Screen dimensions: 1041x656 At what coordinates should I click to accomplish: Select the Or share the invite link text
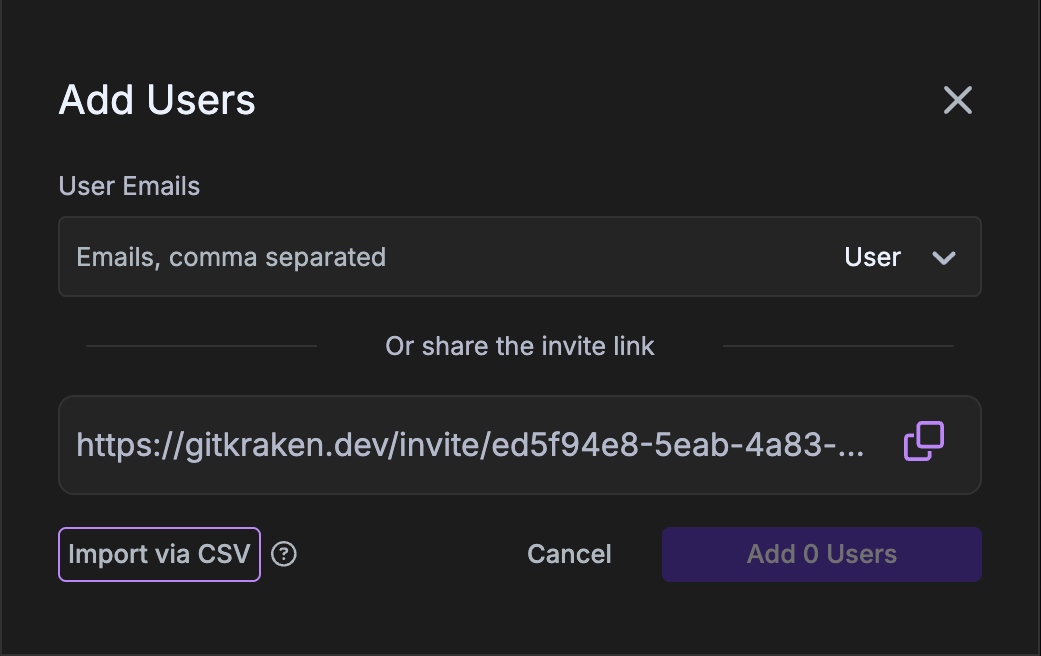519,345
